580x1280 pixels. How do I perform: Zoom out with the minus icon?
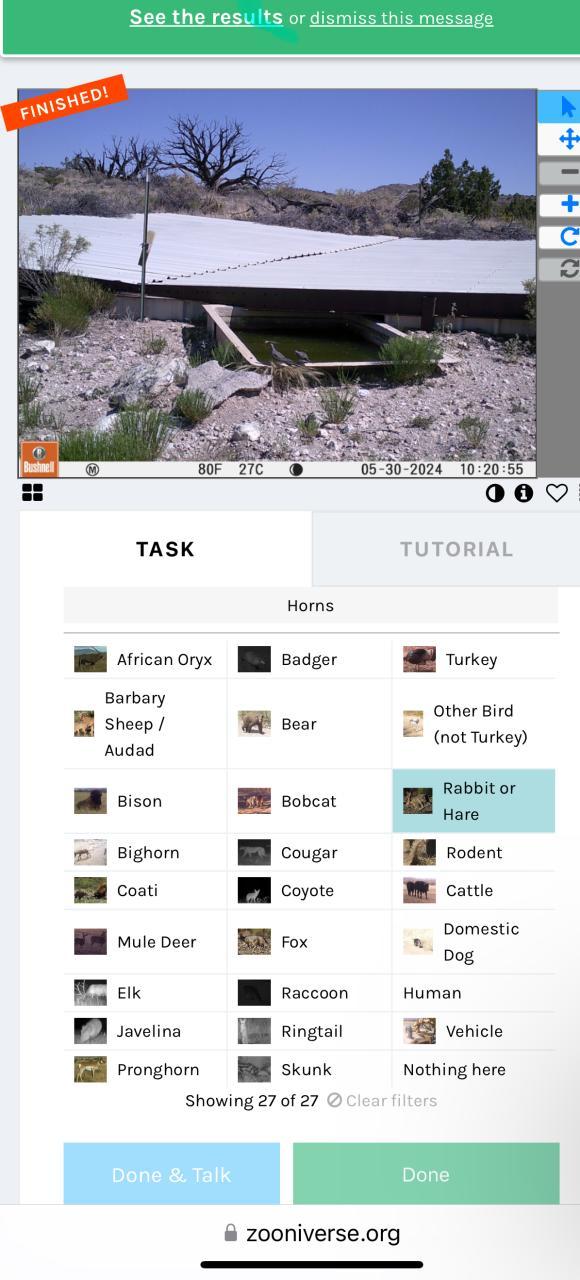(568, 172)
